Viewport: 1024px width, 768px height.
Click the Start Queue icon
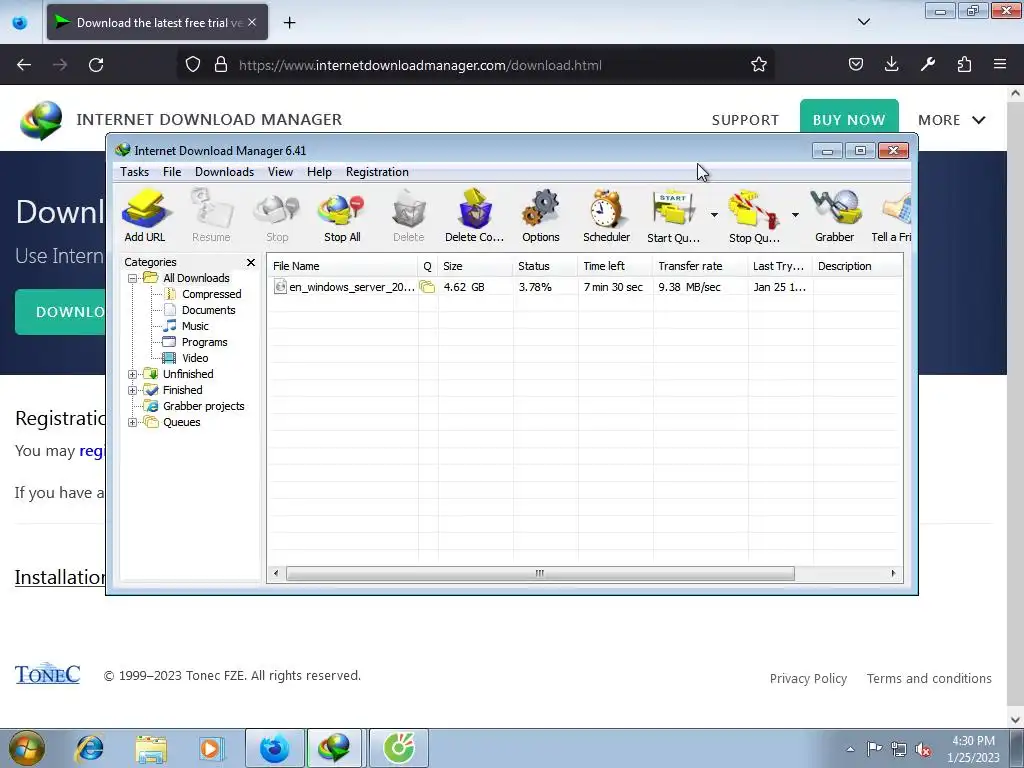click(673, 216)
